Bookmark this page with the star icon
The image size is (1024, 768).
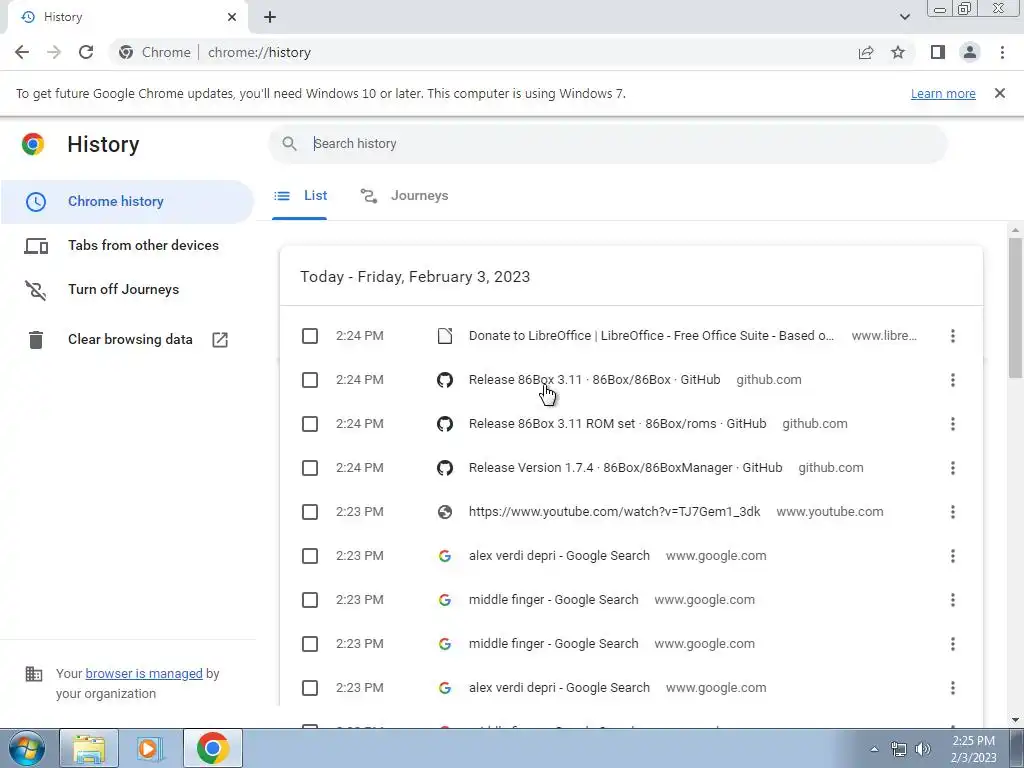(898, 52)
